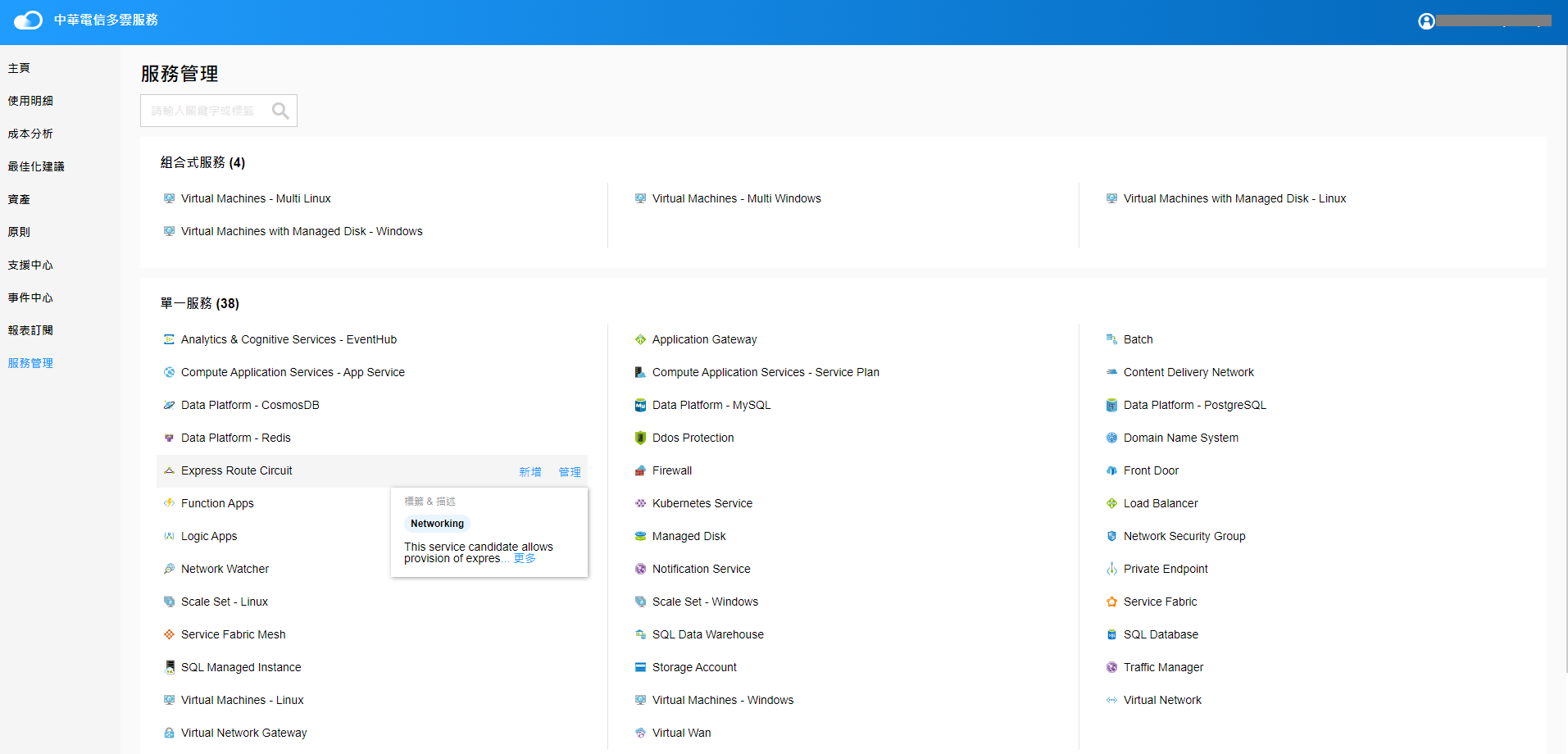Open Analytics & Cognitive Services - EventHub
Screen dimensions: 1568x754
point(289,339)
